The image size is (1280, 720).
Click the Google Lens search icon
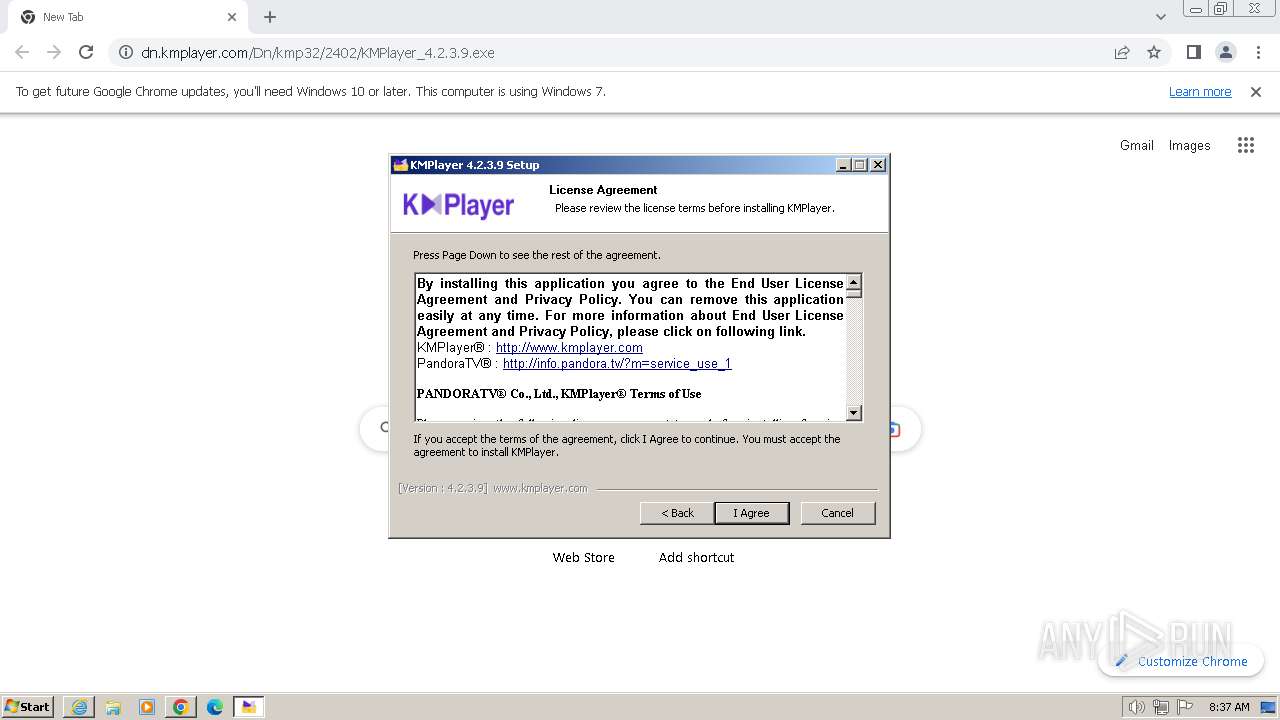pos(893,429)
